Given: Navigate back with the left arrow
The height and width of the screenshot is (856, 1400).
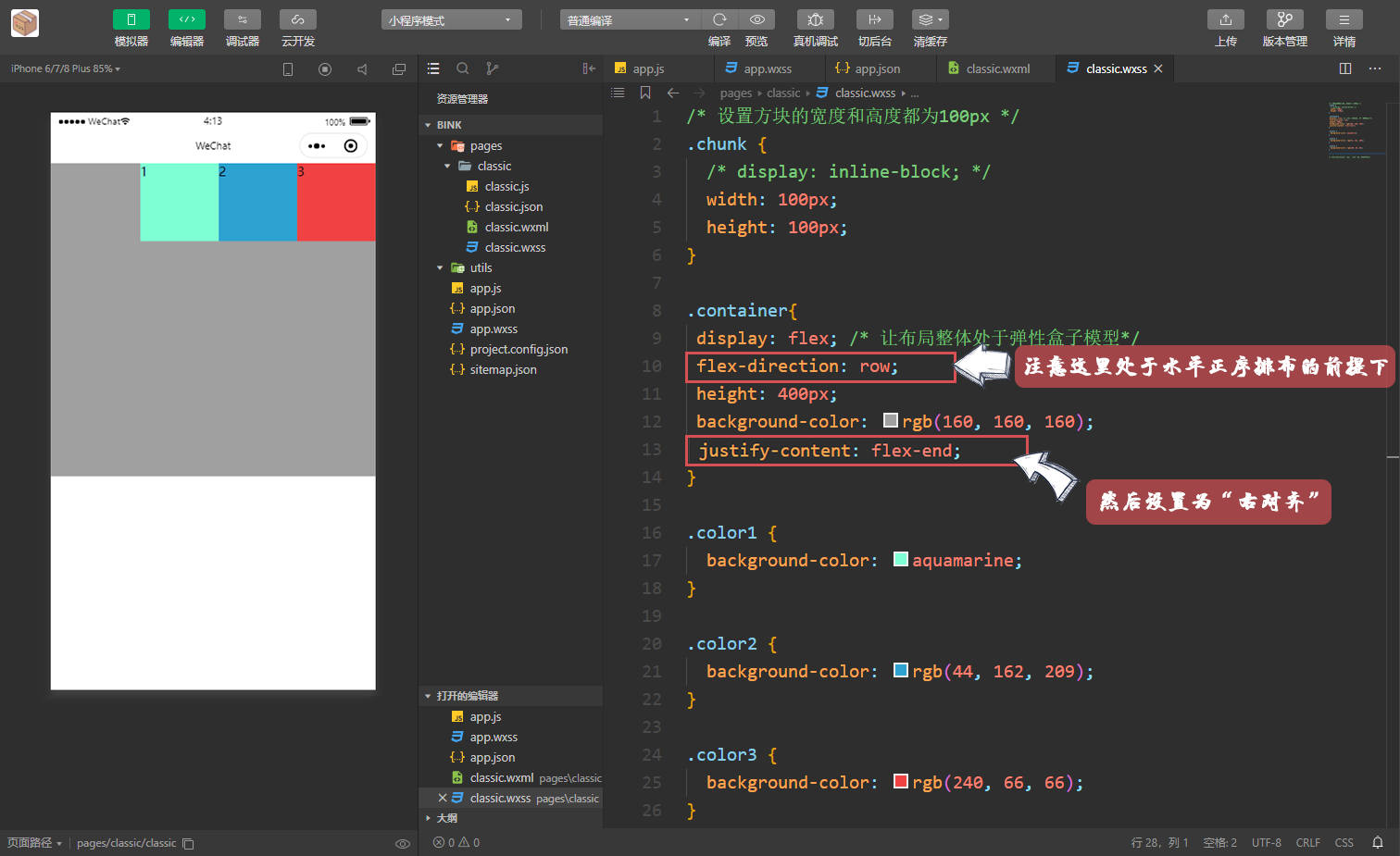Looking at the screenshot, I should coord(673,93).
